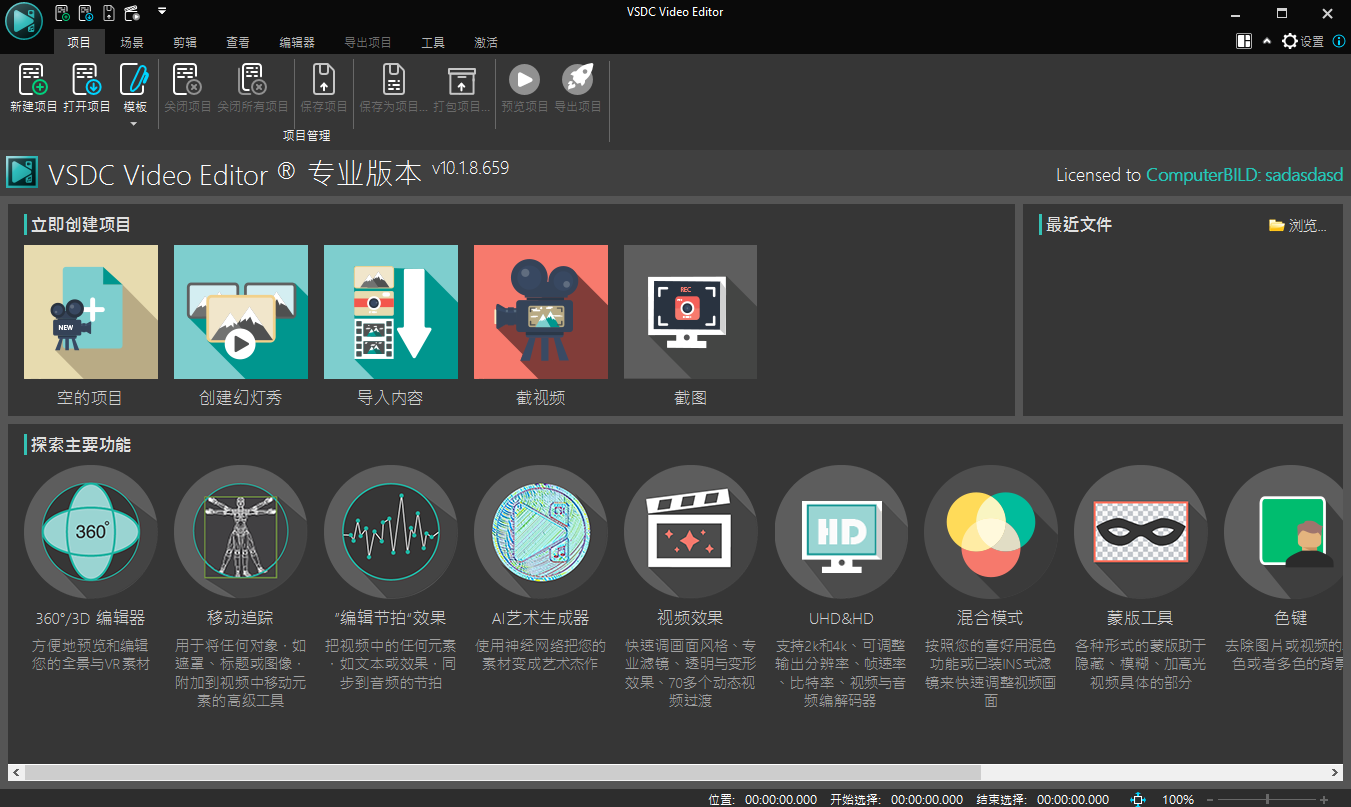Click the horizontal scrollbar thumb in features panel
Image resolution: width=1351 pixels, height=807 pixels.
pyautogui.click(x=503, y=773)
